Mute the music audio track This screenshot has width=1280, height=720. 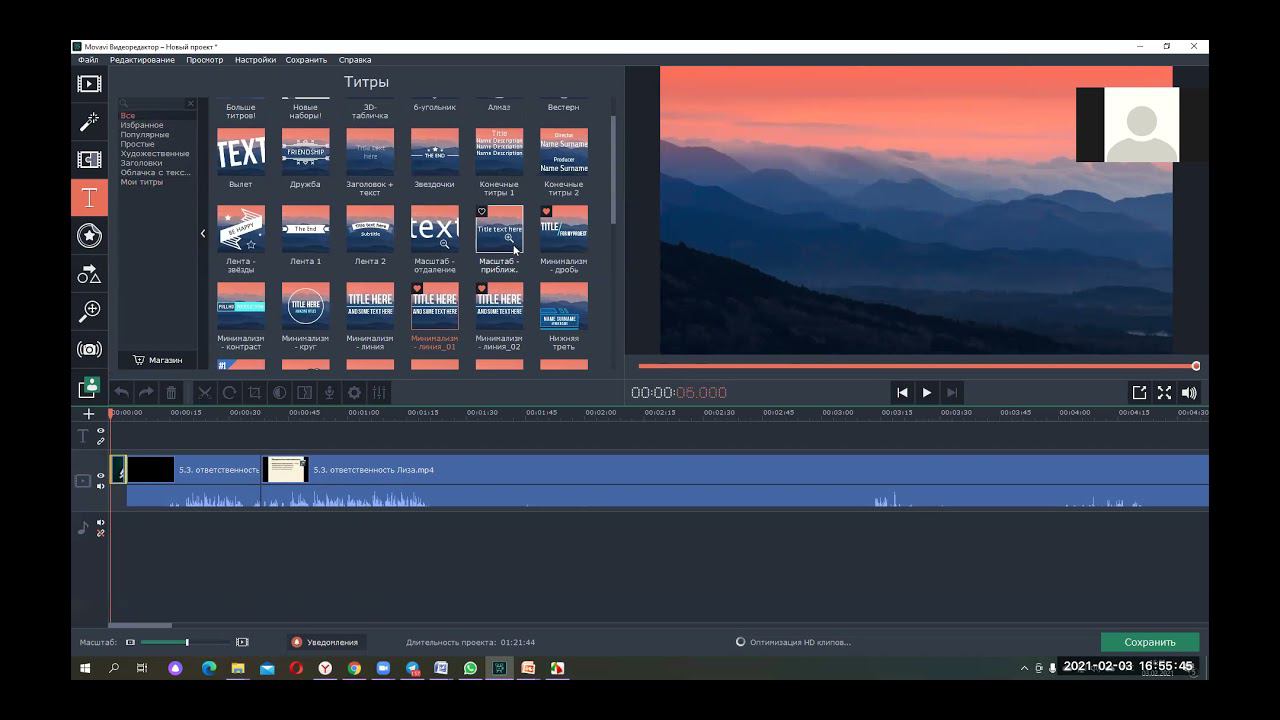(x=101, y=522)
